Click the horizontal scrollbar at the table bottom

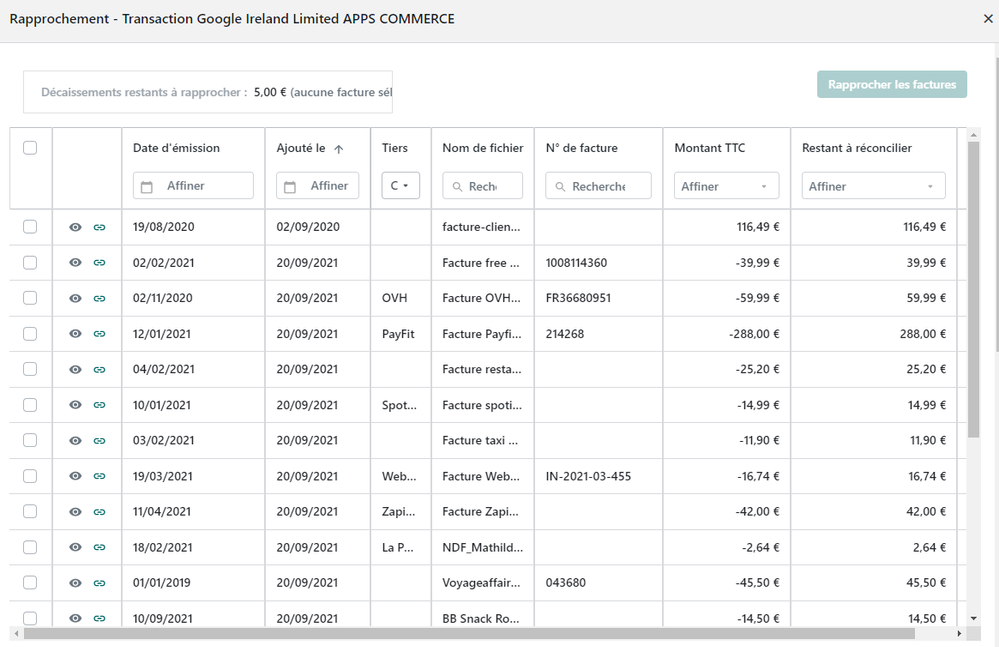pyautogui.click(x=468, y=633)
